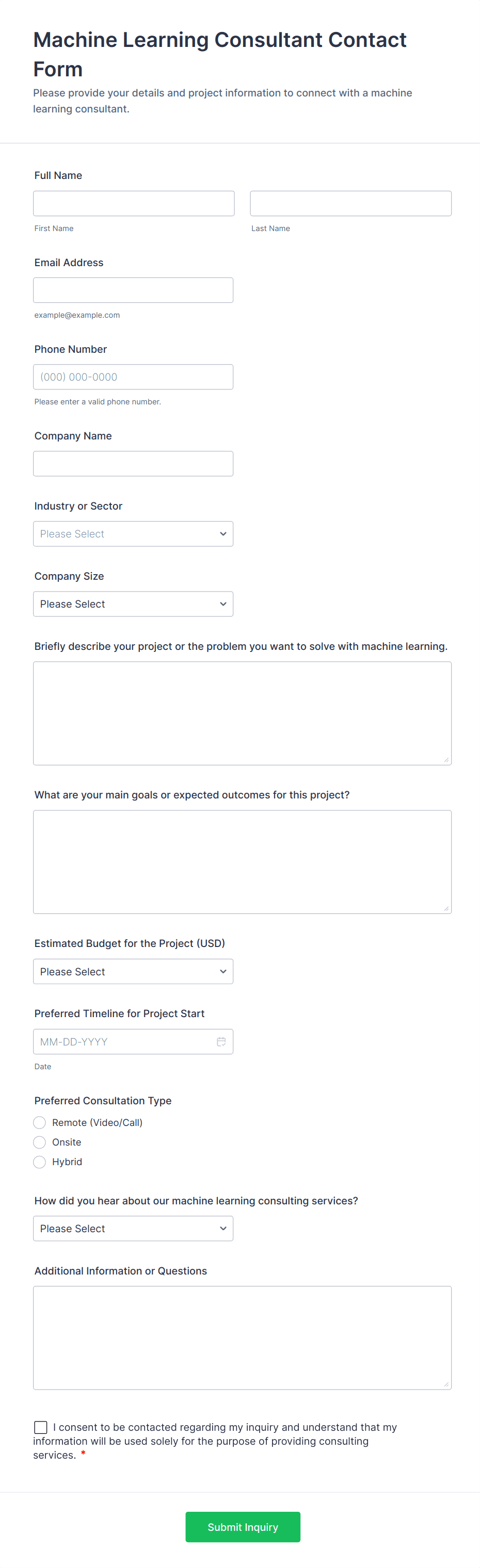
Task: Click the Preferred Timeline date field
Action: pos(122,1041)
